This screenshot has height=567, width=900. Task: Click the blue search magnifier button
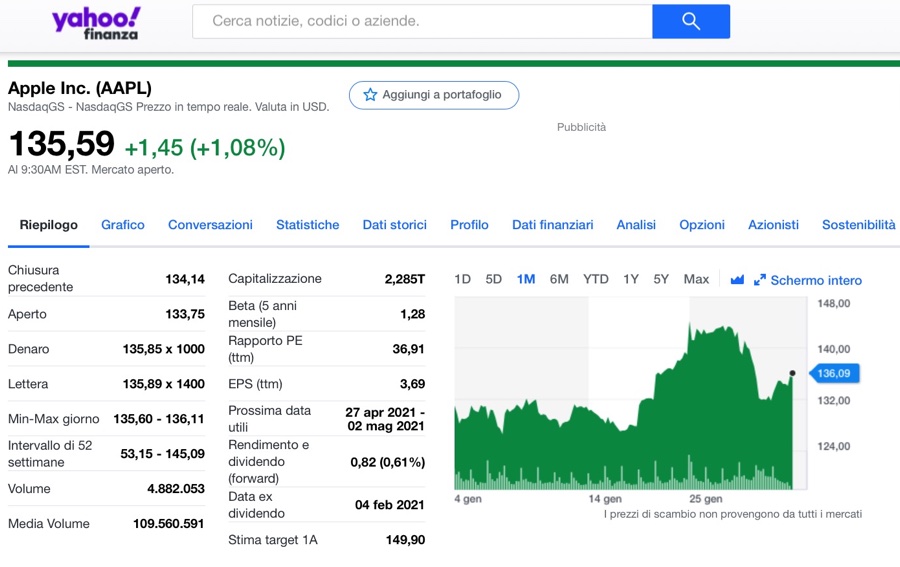tap(690, 21)
